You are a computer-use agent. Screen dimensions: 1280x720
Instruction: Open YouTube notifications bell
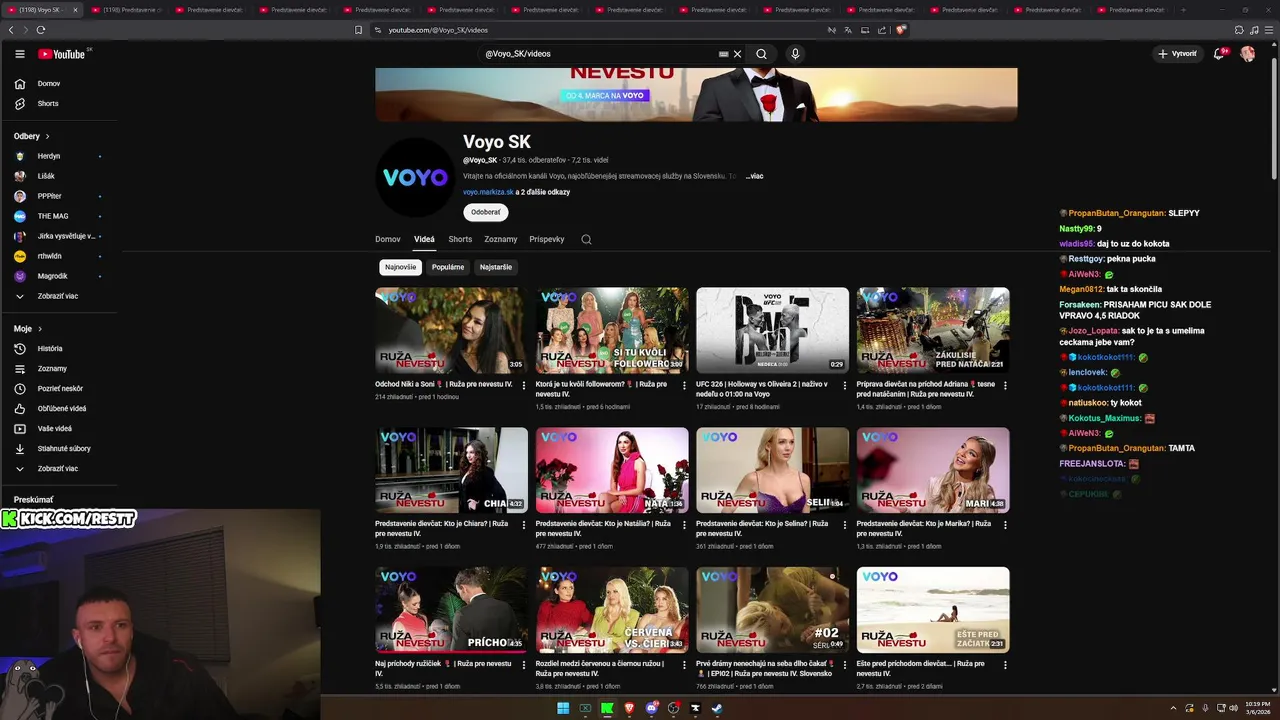(1218, 54)
